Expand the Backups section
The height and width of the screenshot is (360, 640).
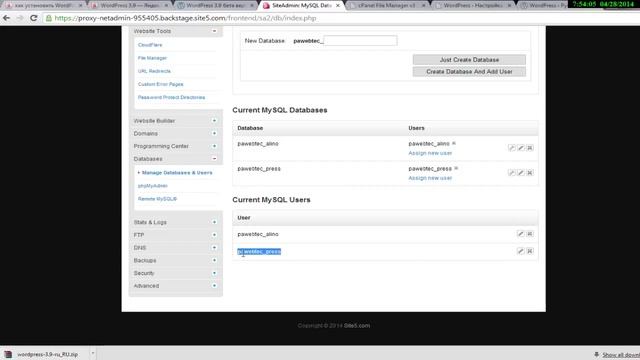coord(214,260)
